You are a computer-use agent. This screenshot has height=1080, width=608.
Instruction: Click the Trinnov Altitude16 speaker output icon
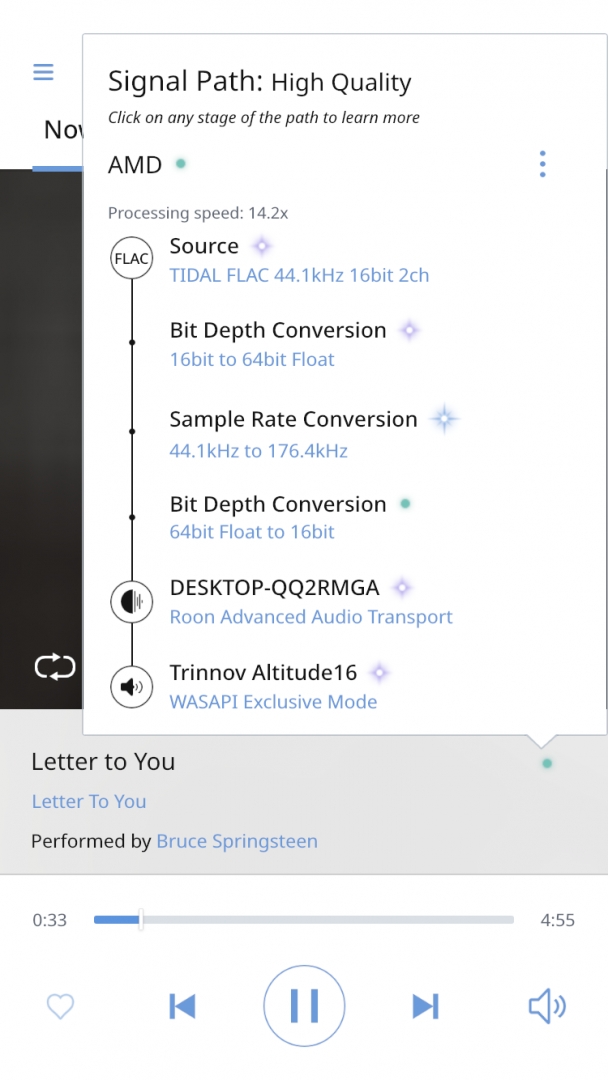pos(131,687)
